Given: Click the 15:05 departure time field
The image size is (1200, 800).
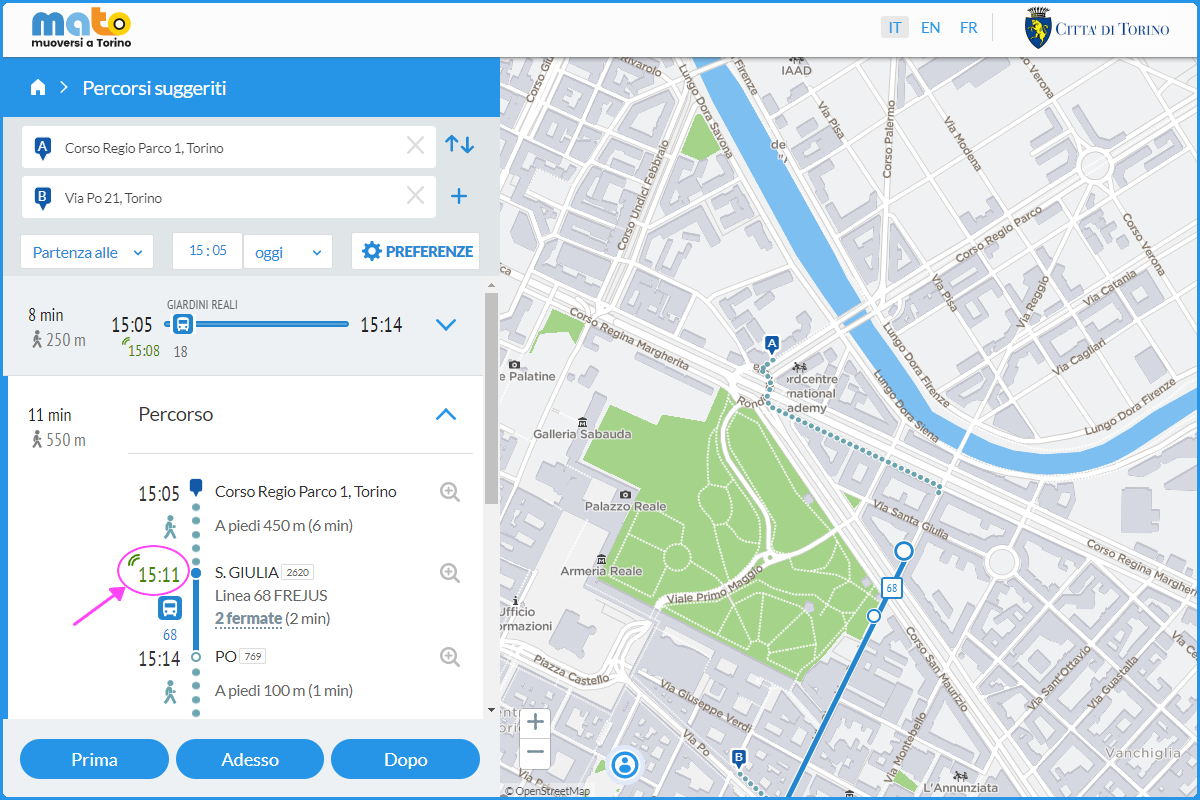Looking at the screenshot, I should [207, 252].
